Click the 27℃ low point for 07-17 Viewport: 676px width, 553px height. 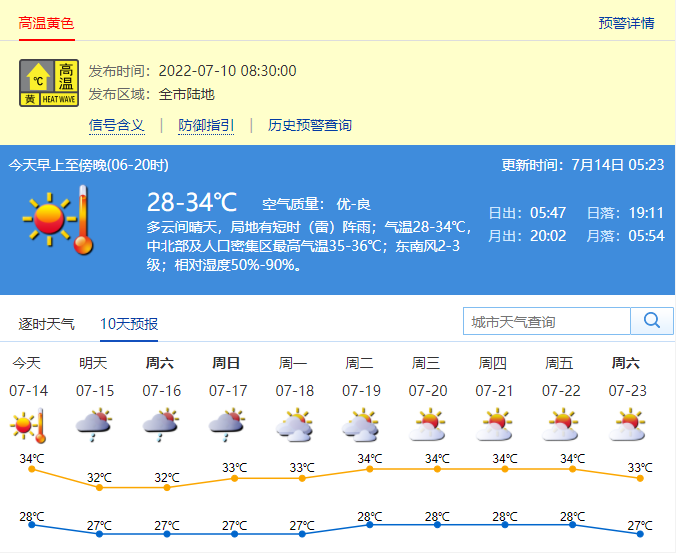pyautogui.click(x=234, y=534)
